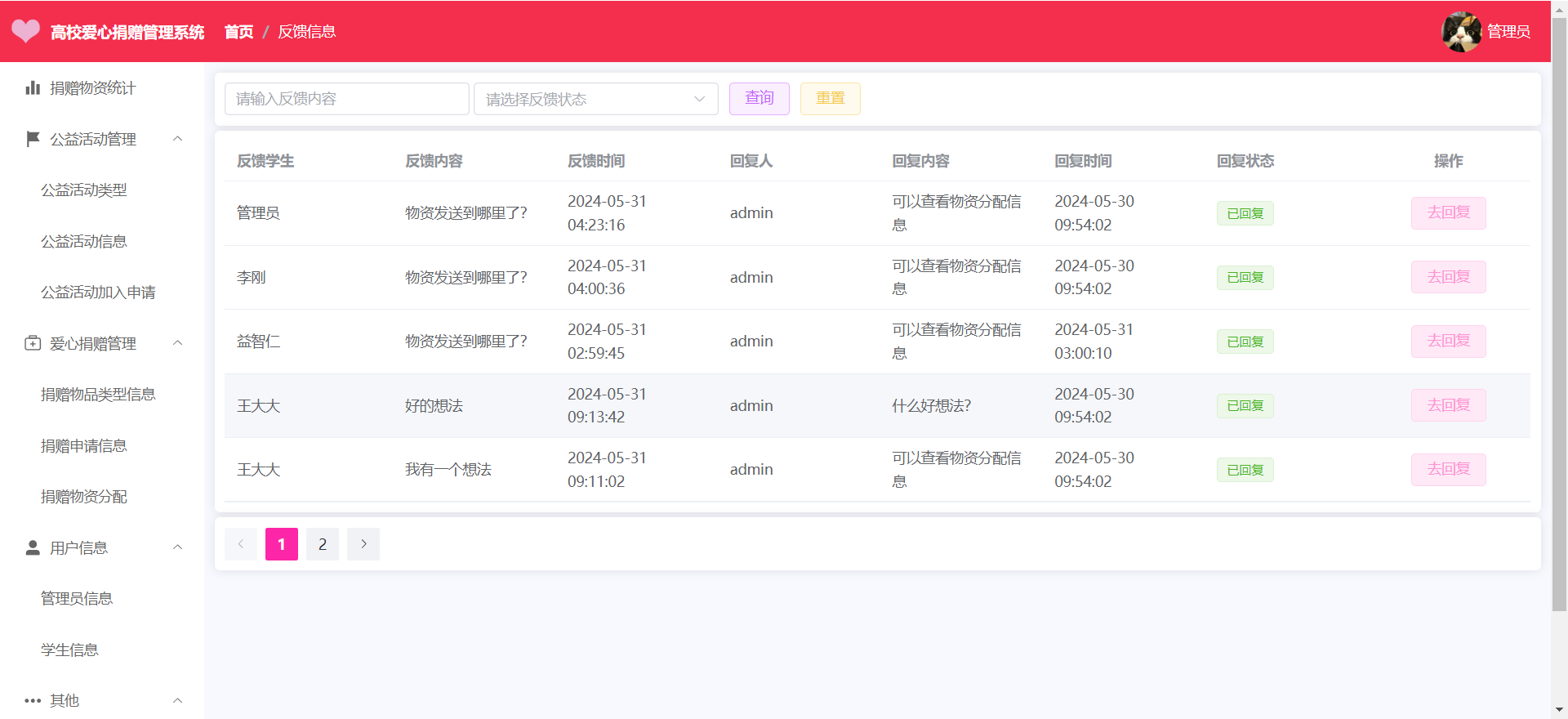Viewport: 1568px width, 719px height.
Task: Collapse the 其他 menu chevron
Action: (178, 700)
